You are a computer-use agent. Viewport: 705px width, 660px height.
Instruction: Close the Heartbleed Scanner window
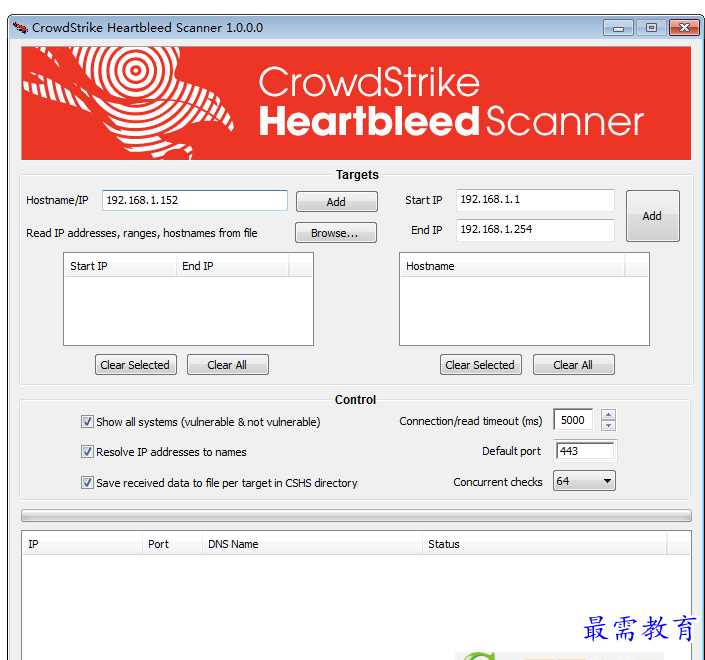(684, 28)
